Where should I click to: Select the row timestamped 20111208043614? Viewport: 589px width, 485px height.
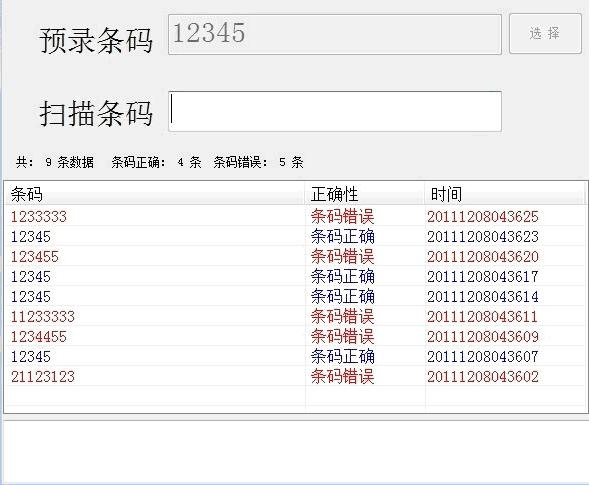(x=295, y=296)
